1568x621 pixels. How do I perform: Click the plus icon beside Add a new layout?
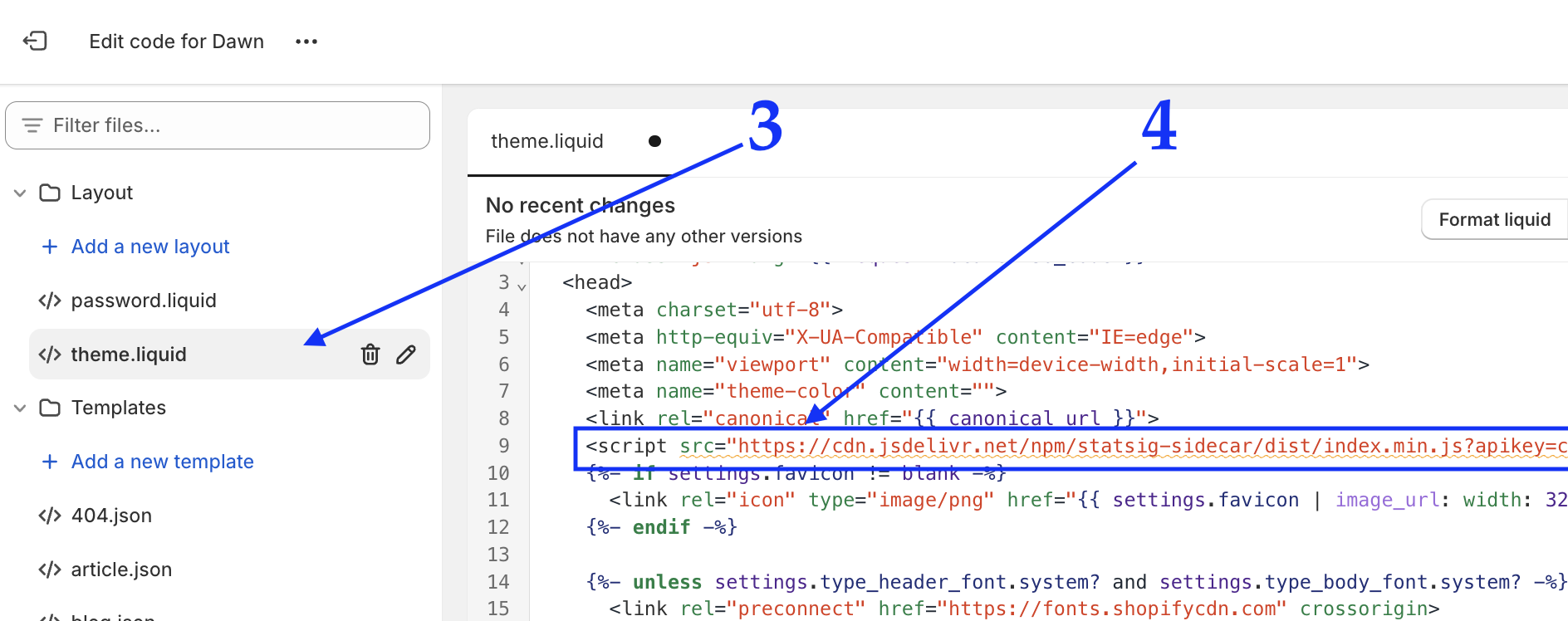point(50,247)
